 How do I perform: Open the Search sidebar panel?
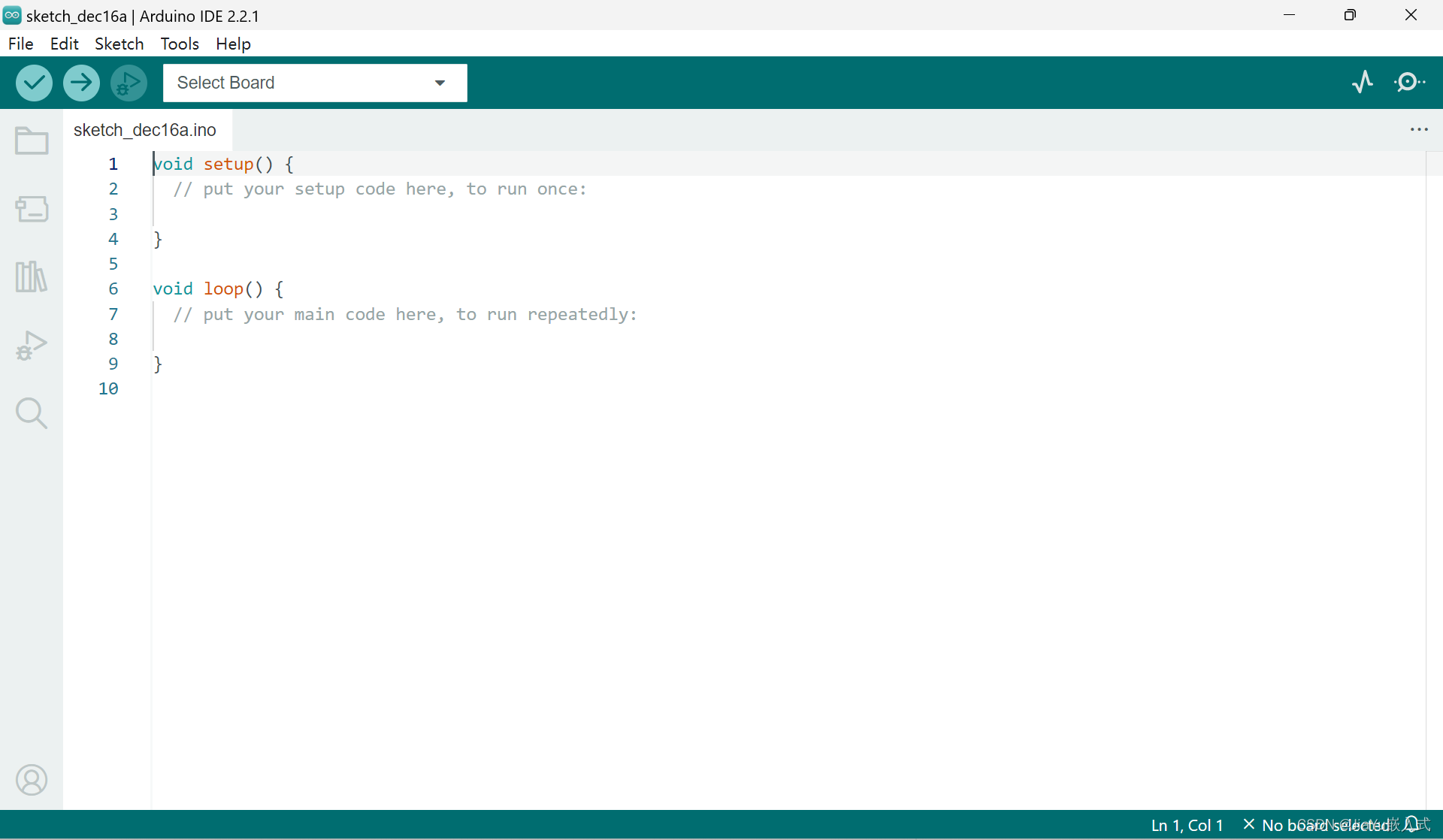(32, 413)
